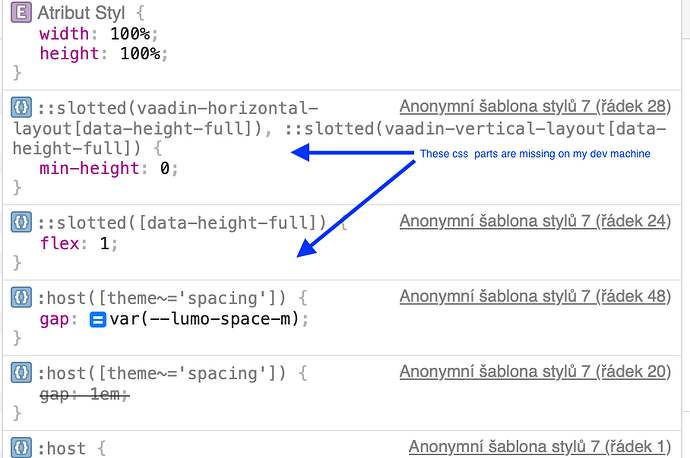This screenshot has height=458, width=690.
Task: Click rule icon beside ::slotted([data-height-full]) flex rule
Action: (x=21, y=221)
